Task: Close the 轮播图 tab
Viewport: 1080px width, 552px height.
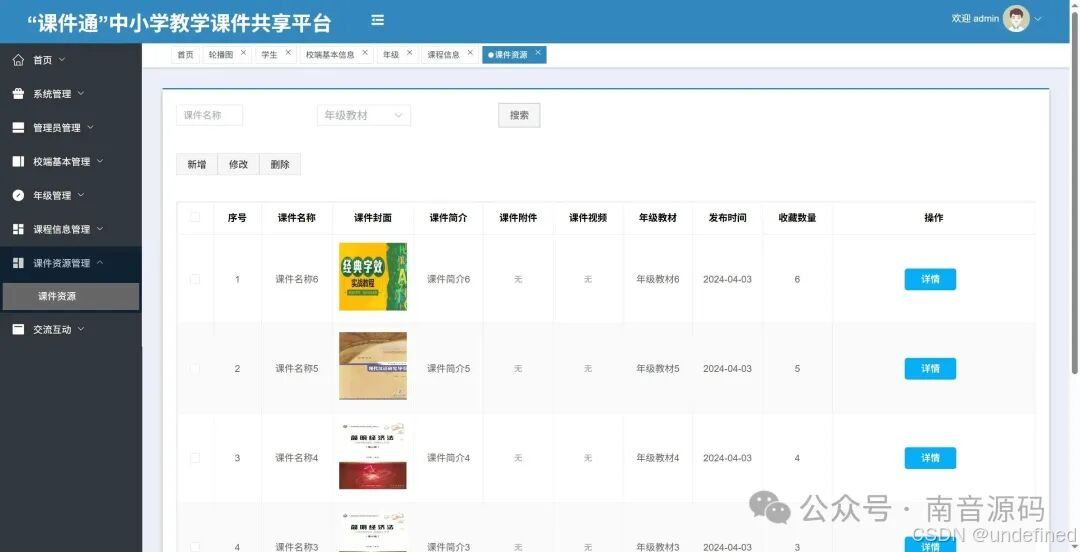Action: point(243,52)
